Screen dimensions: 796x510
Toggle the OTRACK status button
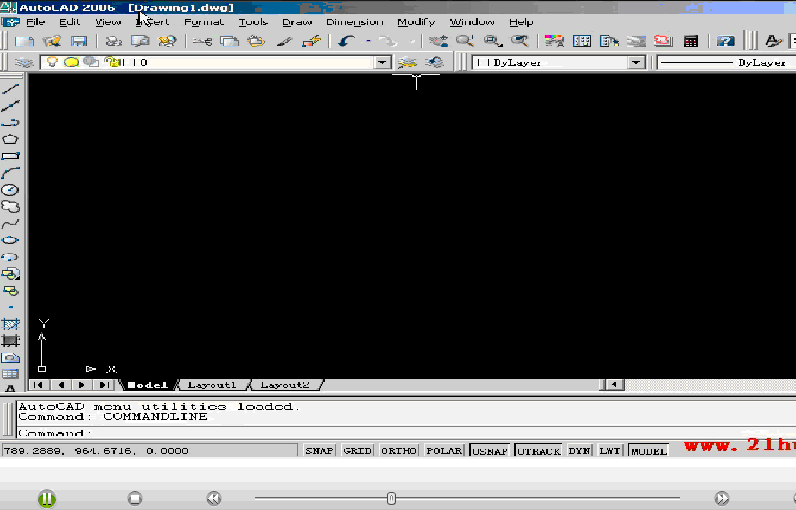(539, 451)
